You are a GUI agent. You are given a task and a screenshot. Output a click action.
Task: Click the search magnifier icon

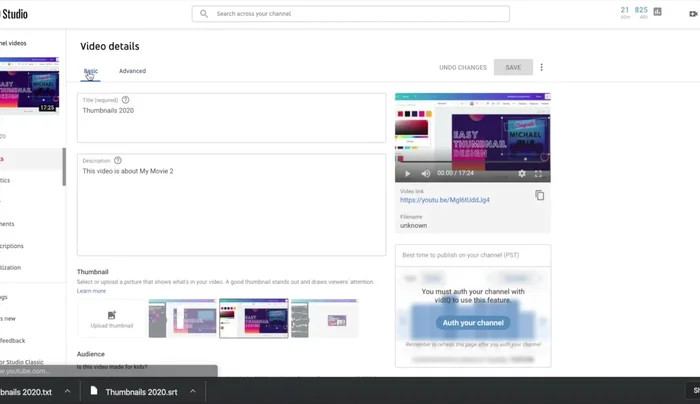[204, 14]
